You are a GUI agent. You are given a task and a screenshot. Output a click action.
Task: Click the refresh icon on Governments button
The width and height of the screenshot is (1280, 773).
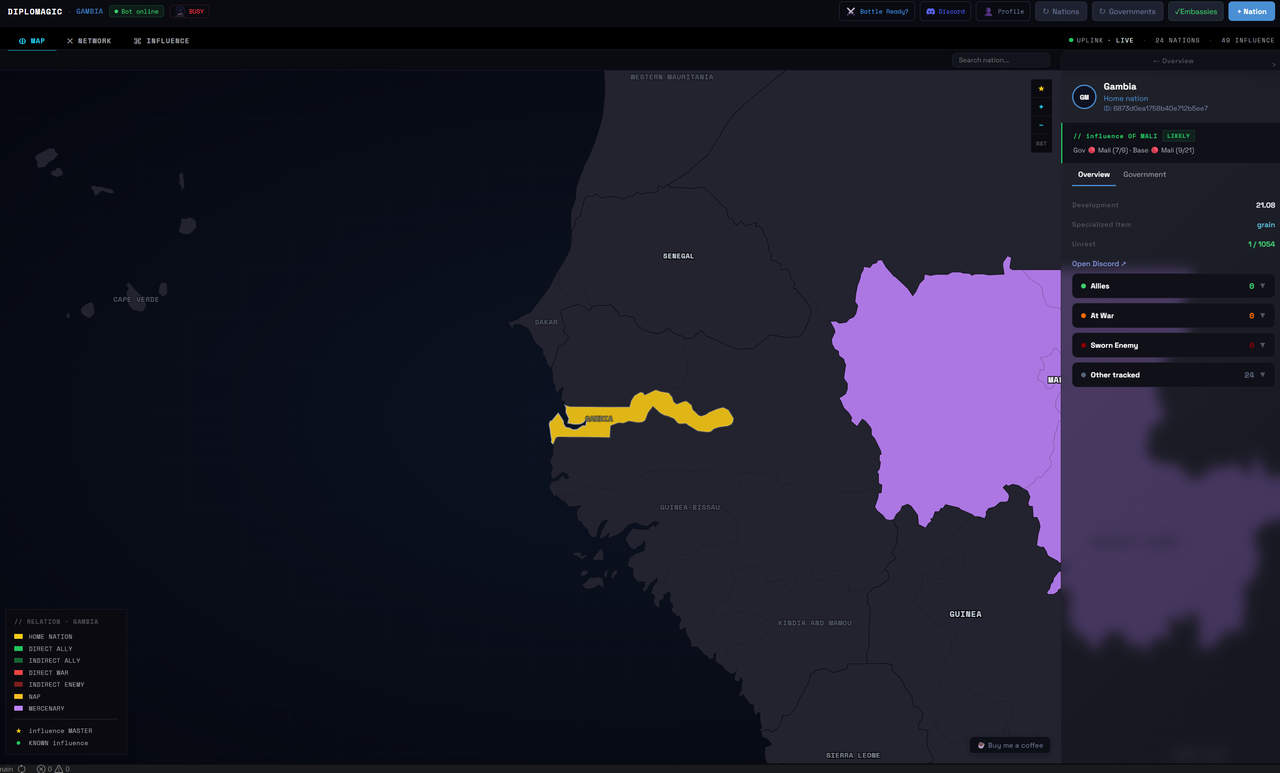coord(1102,12)
